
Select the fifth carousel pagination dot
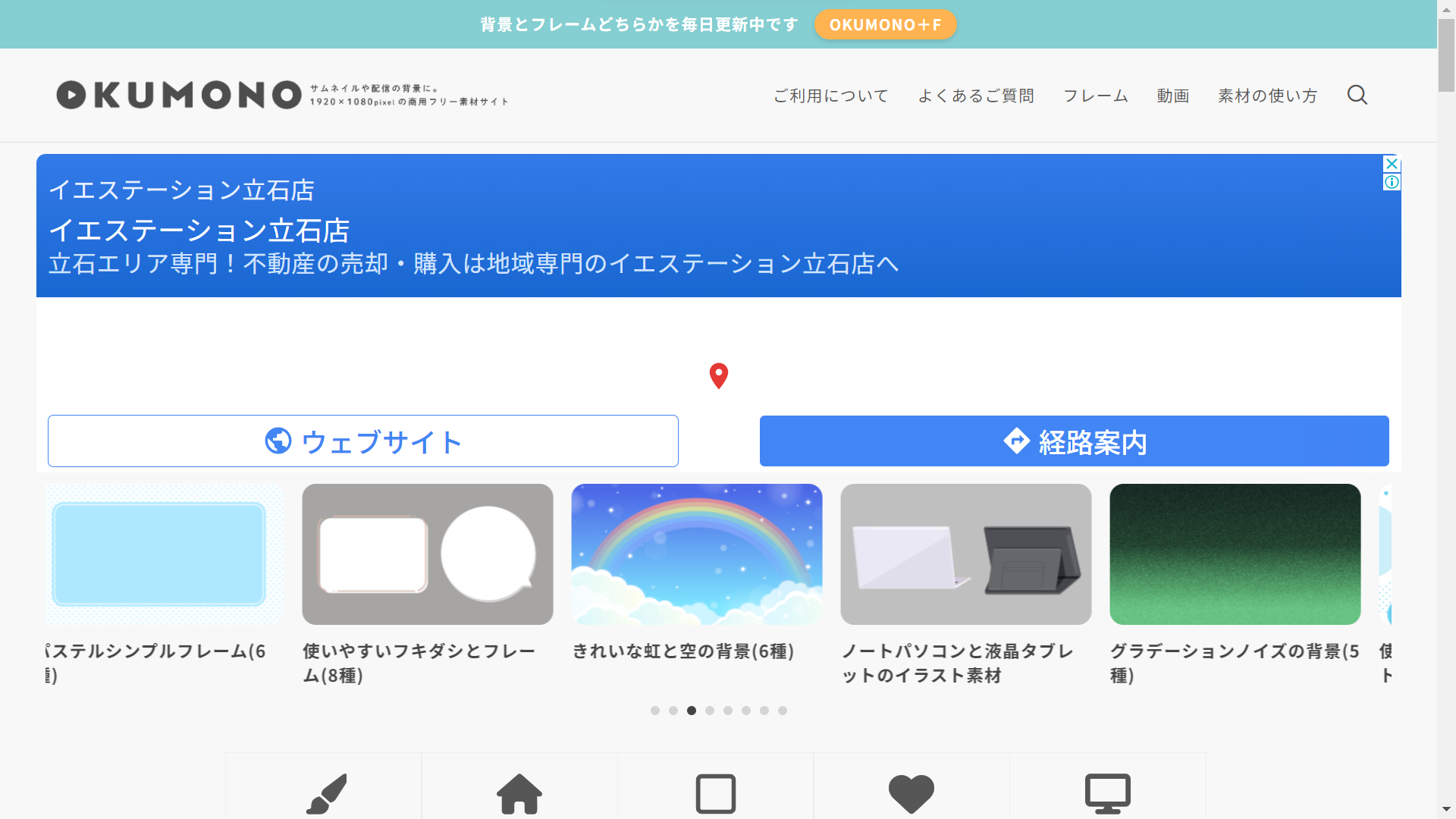[727, 711]
